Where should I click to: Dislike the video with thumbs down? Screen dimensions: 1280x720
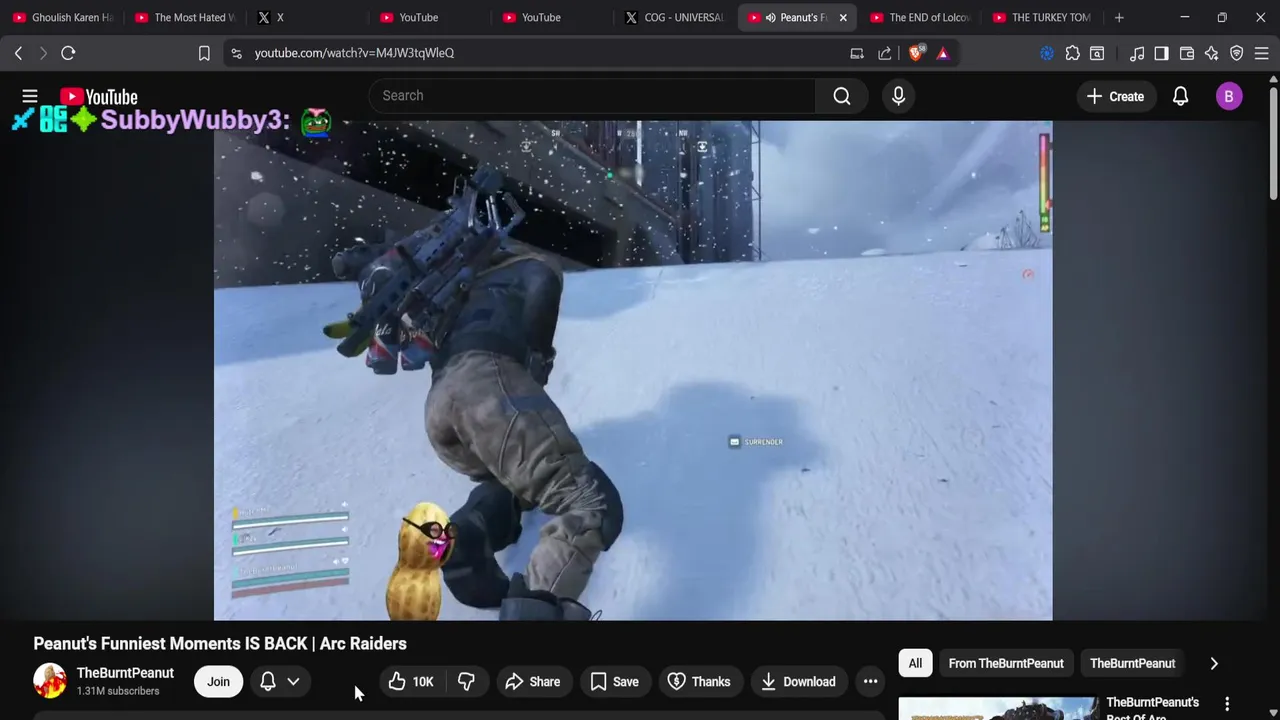pos(466,682)
